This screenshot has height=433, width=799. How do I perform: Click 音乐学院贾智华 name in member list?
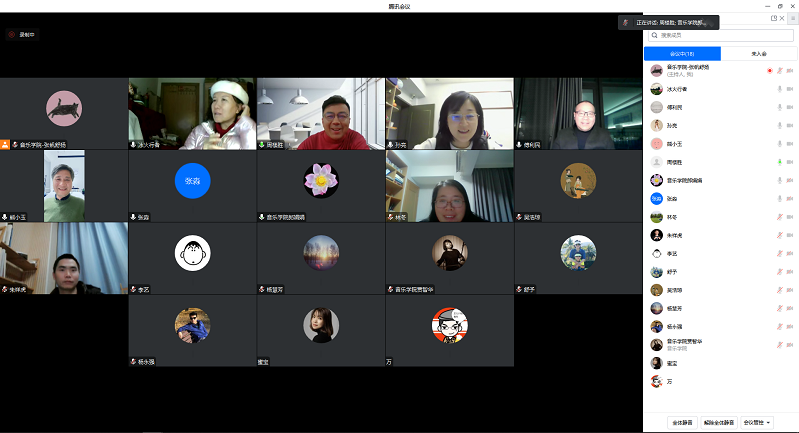tap(684, 341)
